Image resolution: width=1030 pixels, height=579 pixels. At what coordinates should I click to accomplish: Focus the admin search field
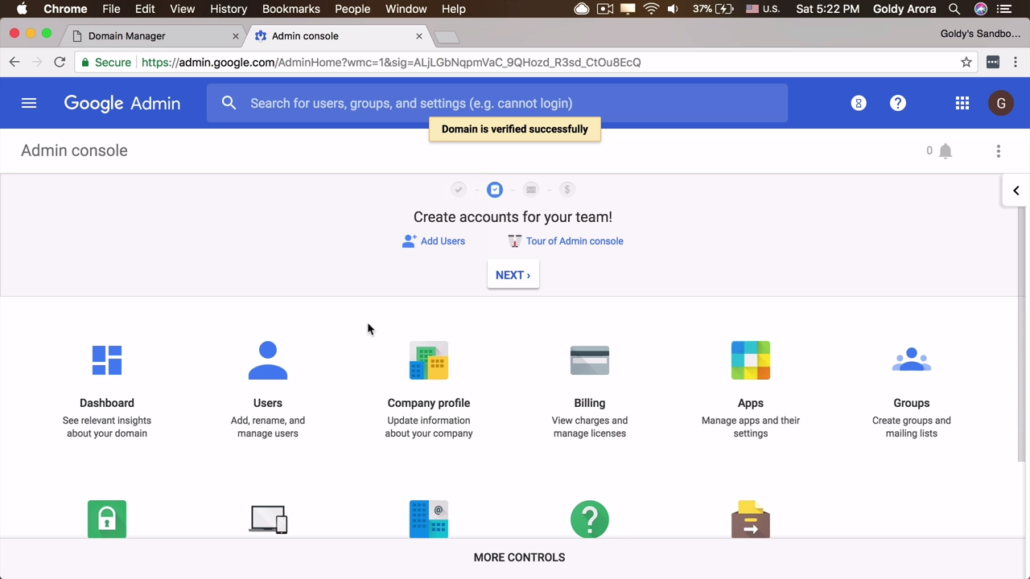(497, 103)
